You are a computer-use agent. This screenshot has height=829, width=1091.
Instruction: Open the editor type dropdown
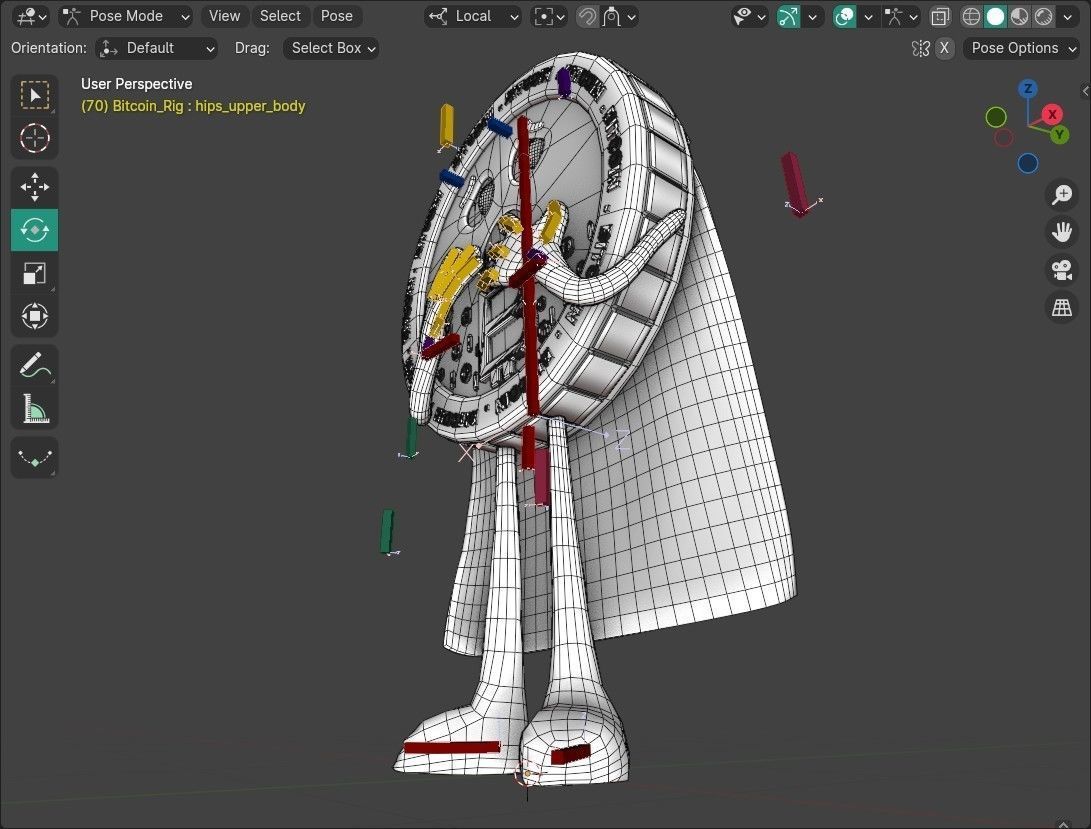(x=30, y=16)
